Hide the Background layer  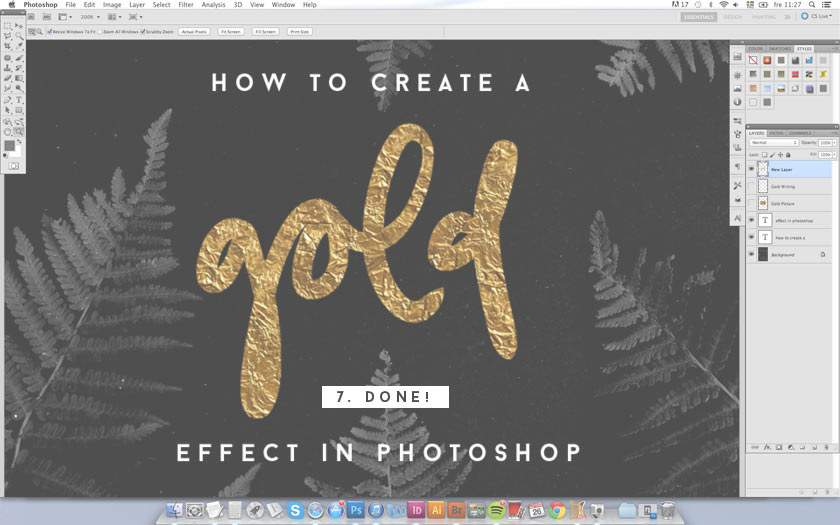coord(751,254)
